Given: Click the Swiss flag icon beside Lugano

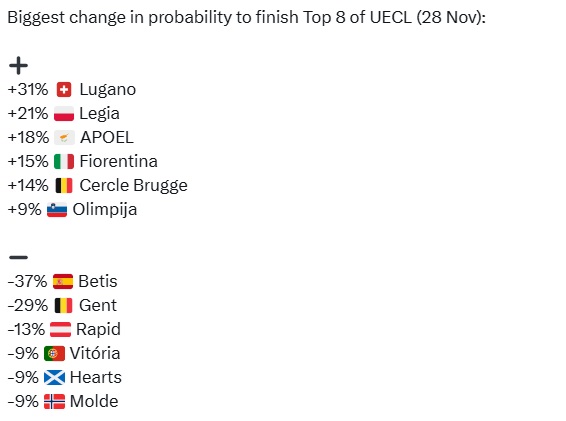Looking at the screenshot, I should click(x=64, y=90).
